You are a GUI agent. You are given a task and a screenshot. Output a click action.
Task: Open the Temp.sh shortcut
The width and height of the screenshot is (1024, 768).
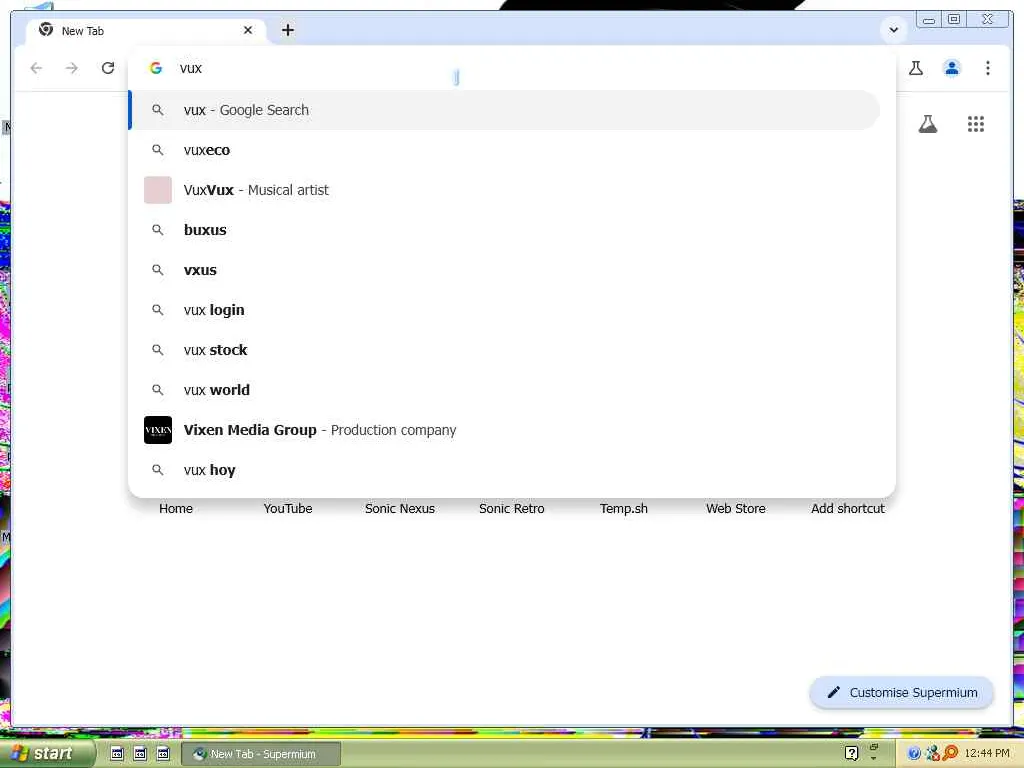(624, 508)
